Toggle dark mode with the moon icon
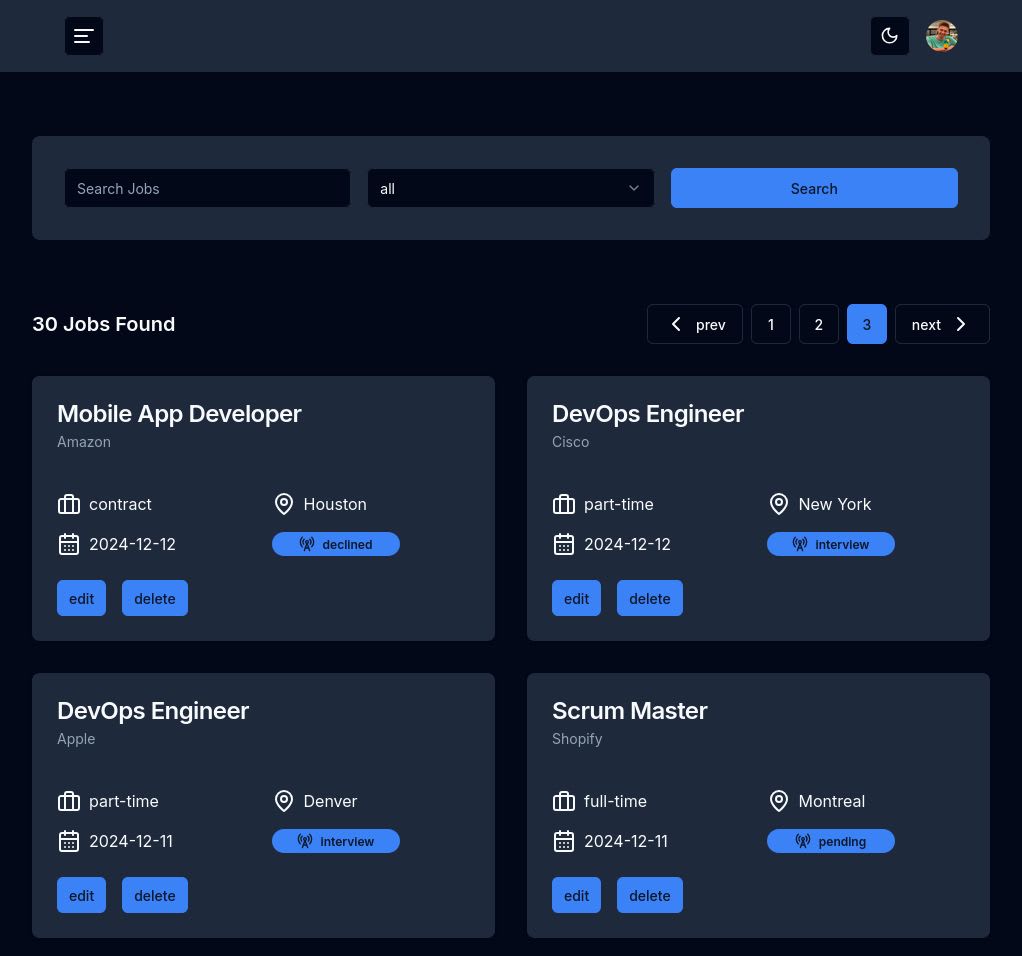Screen dimensions: 1022x956 (889, 36)
